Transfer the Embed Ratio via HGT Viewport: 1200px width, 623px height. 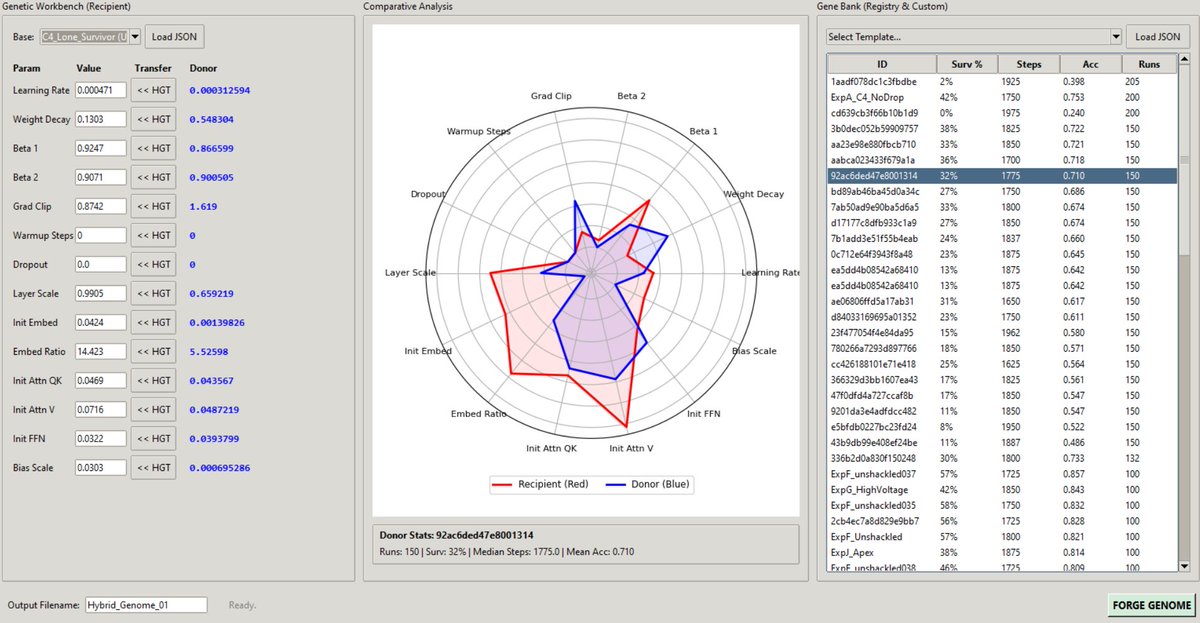(x=153, y=351)
